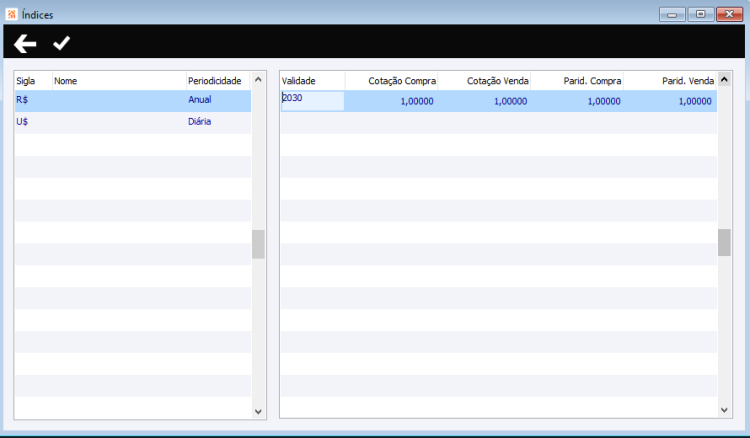Maximize the Índices window

[701, 14]
